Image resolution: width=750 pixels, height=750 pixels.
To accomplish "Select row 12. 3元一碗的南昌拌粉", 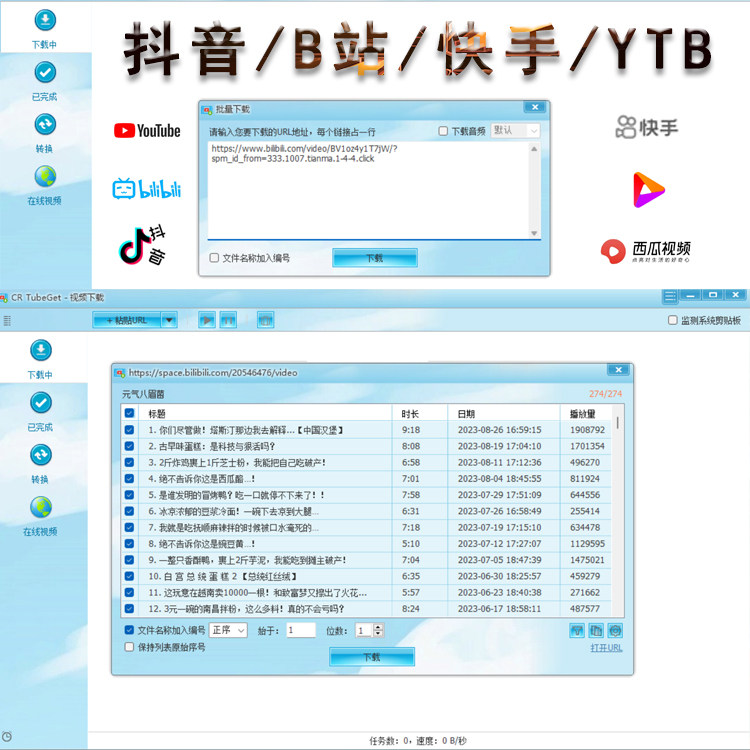I will (x=367, y=608).
